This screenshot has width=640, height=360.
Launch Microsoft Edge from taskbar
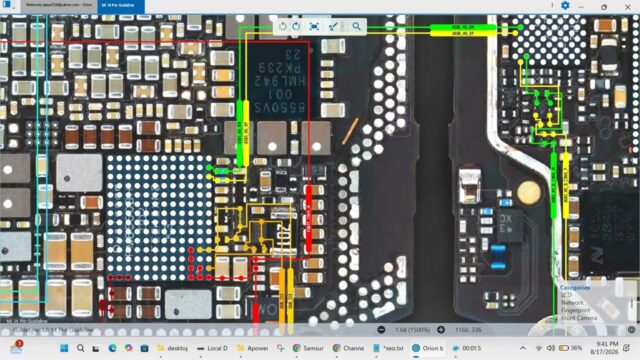coord(112,348)
